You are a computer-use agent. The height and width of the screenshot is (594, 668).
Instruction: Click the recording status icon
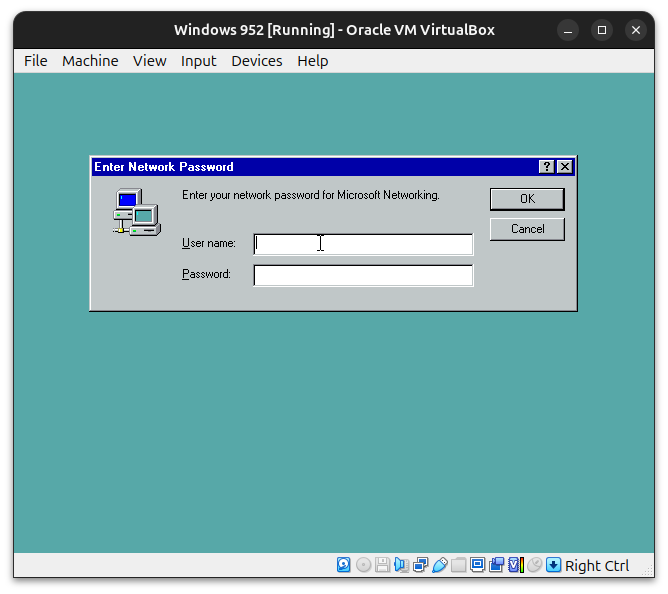point(496,565)
